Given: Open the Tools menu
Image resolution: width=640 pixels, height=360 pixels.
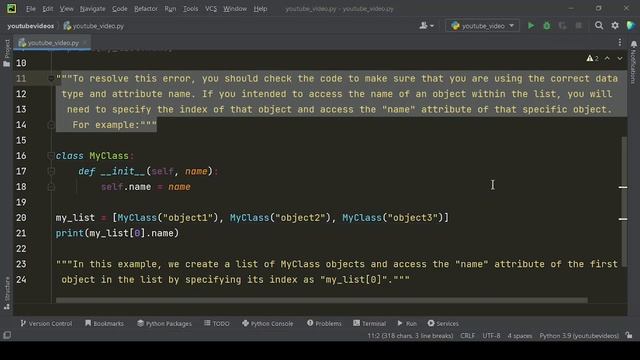Looking at the screenshot, I should [190, 9].
